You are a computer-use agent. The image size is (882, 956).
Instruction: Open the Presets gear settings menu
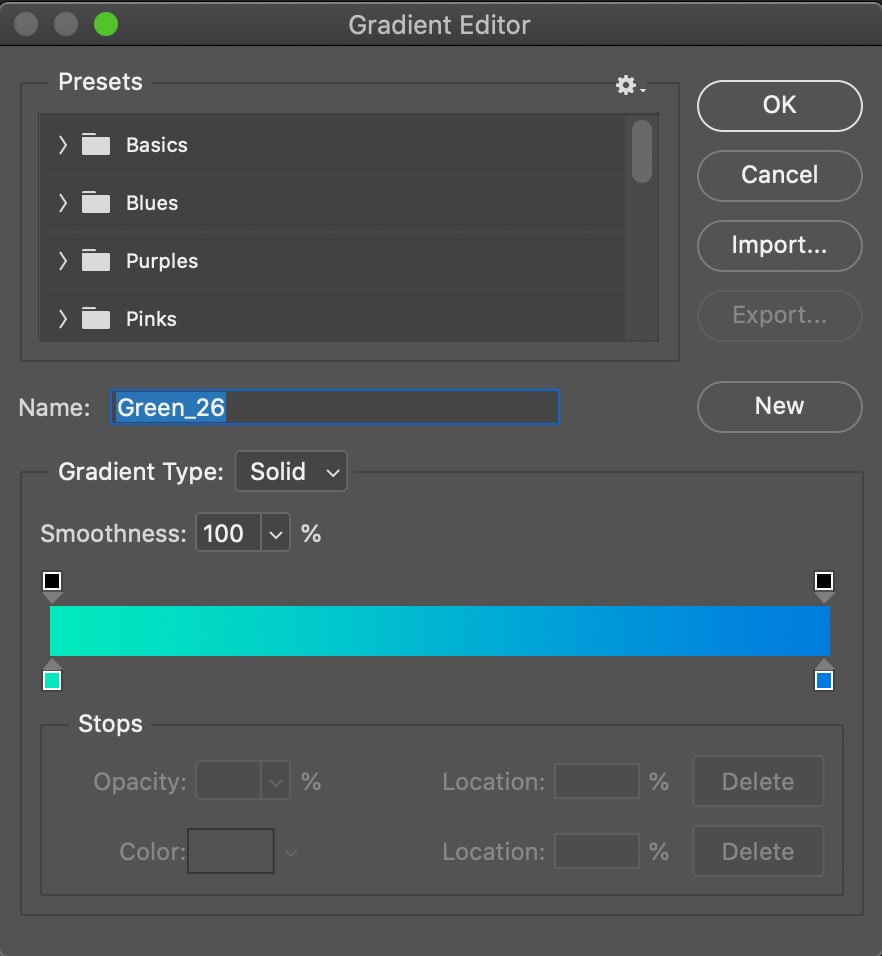coord(629,86)
